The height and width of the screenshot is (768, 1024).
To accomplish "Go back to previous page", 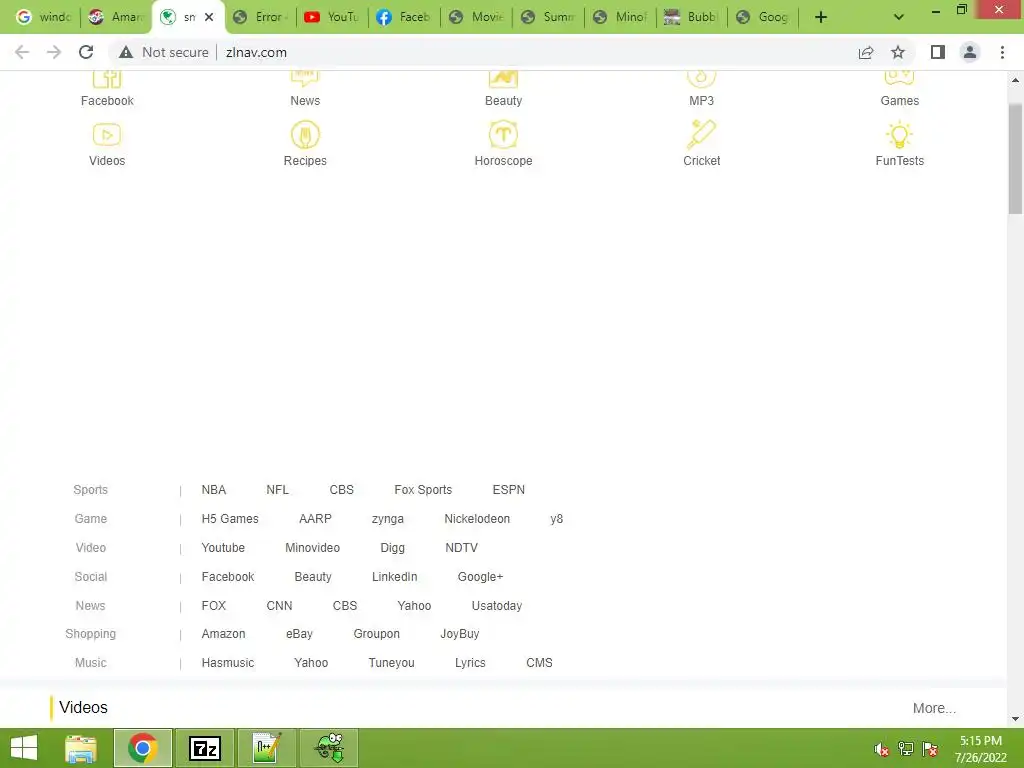I will [x=22, y=52].
